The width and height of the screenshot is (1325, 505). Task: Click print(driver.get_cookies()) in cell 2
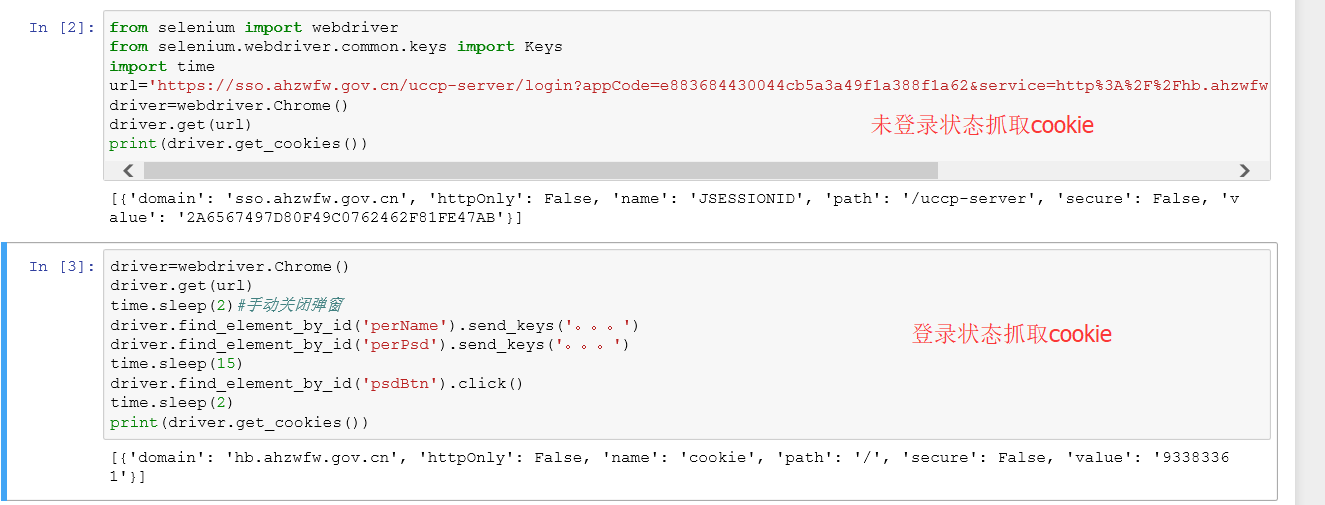[x=239, y=144]
